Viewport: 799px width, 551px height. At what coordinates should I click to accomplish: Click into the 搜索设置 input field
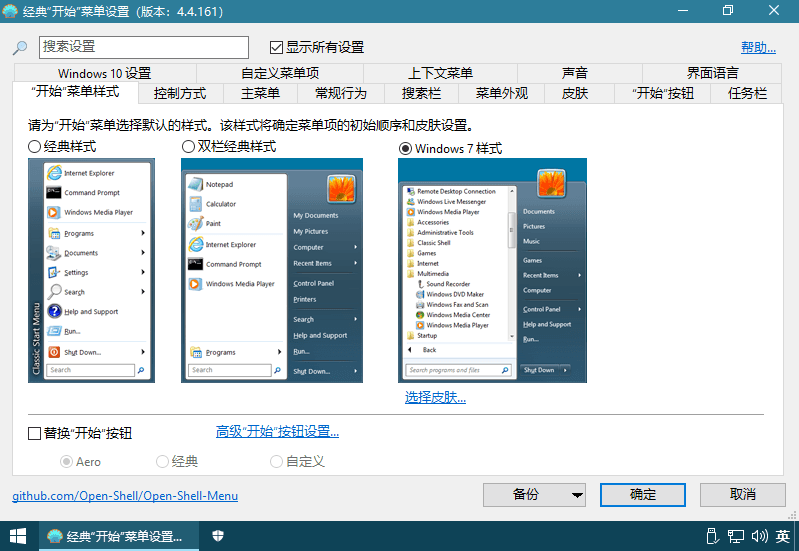point(143,47)
